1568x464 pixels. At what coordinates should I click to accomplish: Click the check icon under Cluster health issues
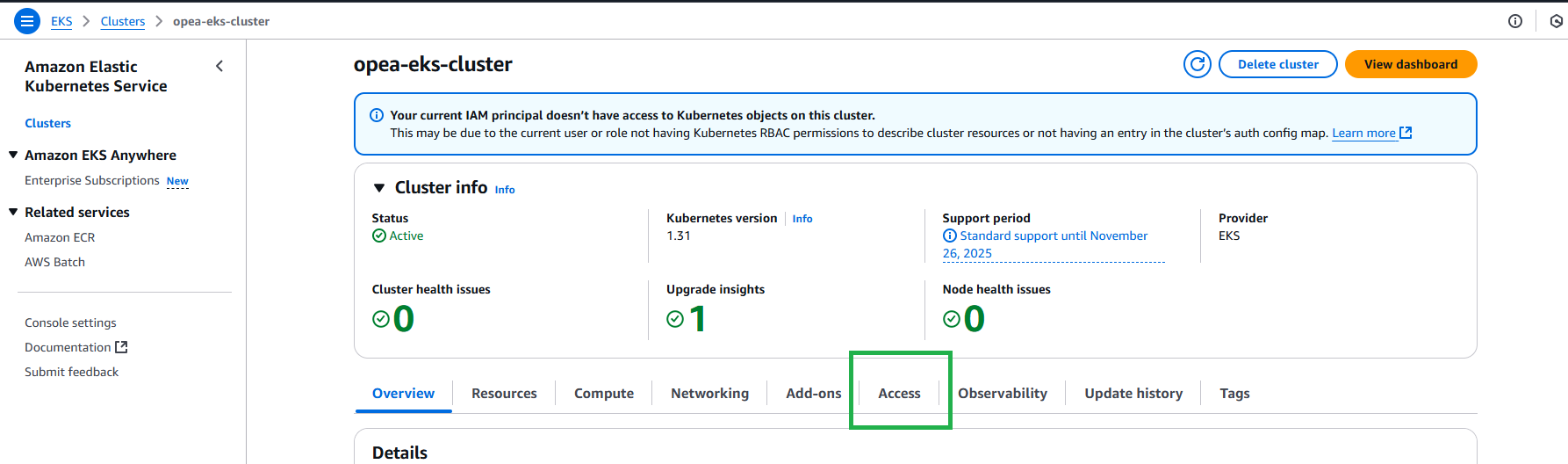[381, 319]
